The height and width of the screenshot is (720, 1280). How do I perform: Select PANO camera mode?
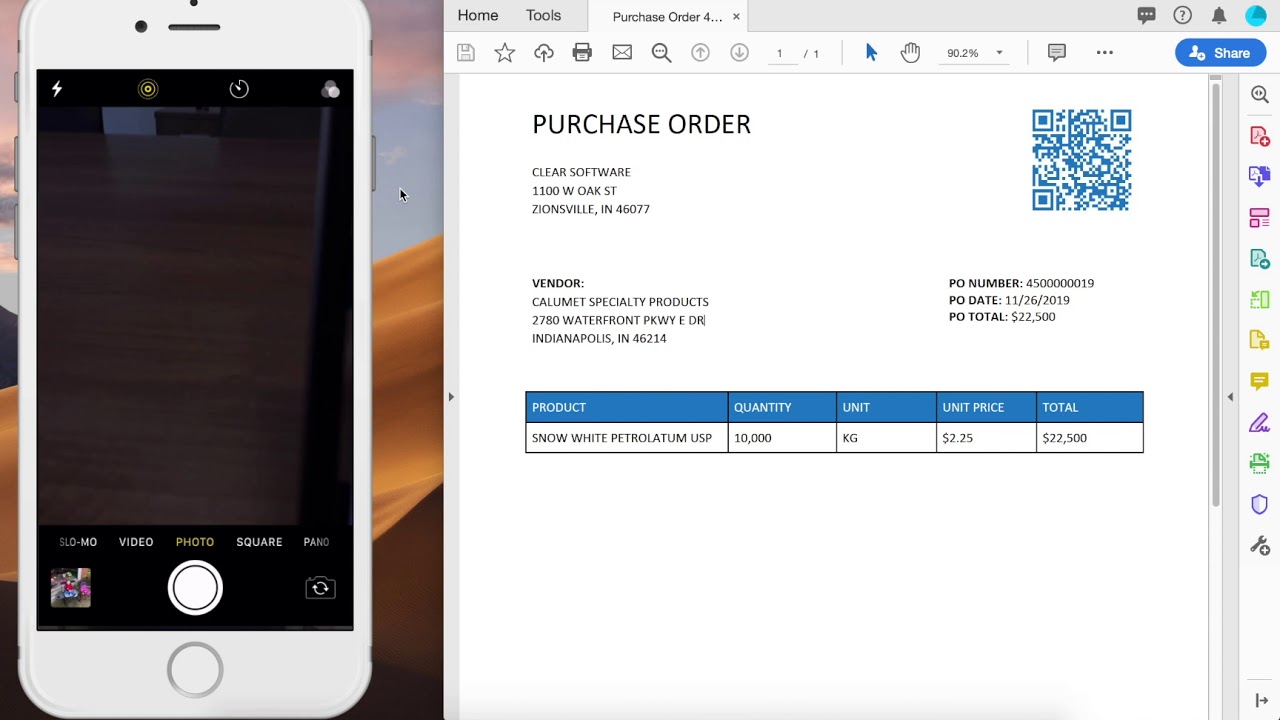pyautogui.click(x=316, y=542)
